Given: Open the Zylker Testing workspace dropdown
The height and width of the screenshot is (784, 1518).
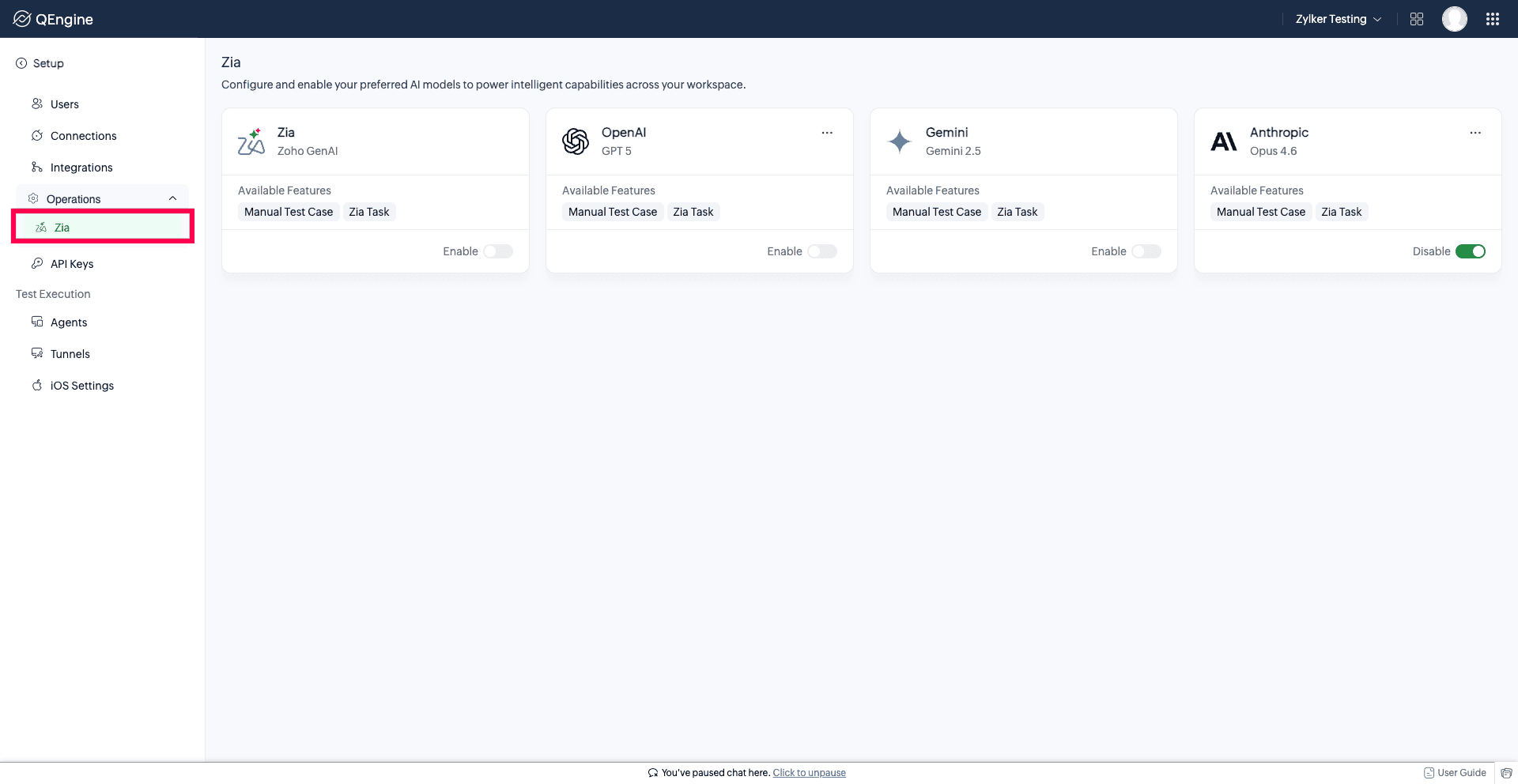Looking at the screenshot, I should (1339, 19).
